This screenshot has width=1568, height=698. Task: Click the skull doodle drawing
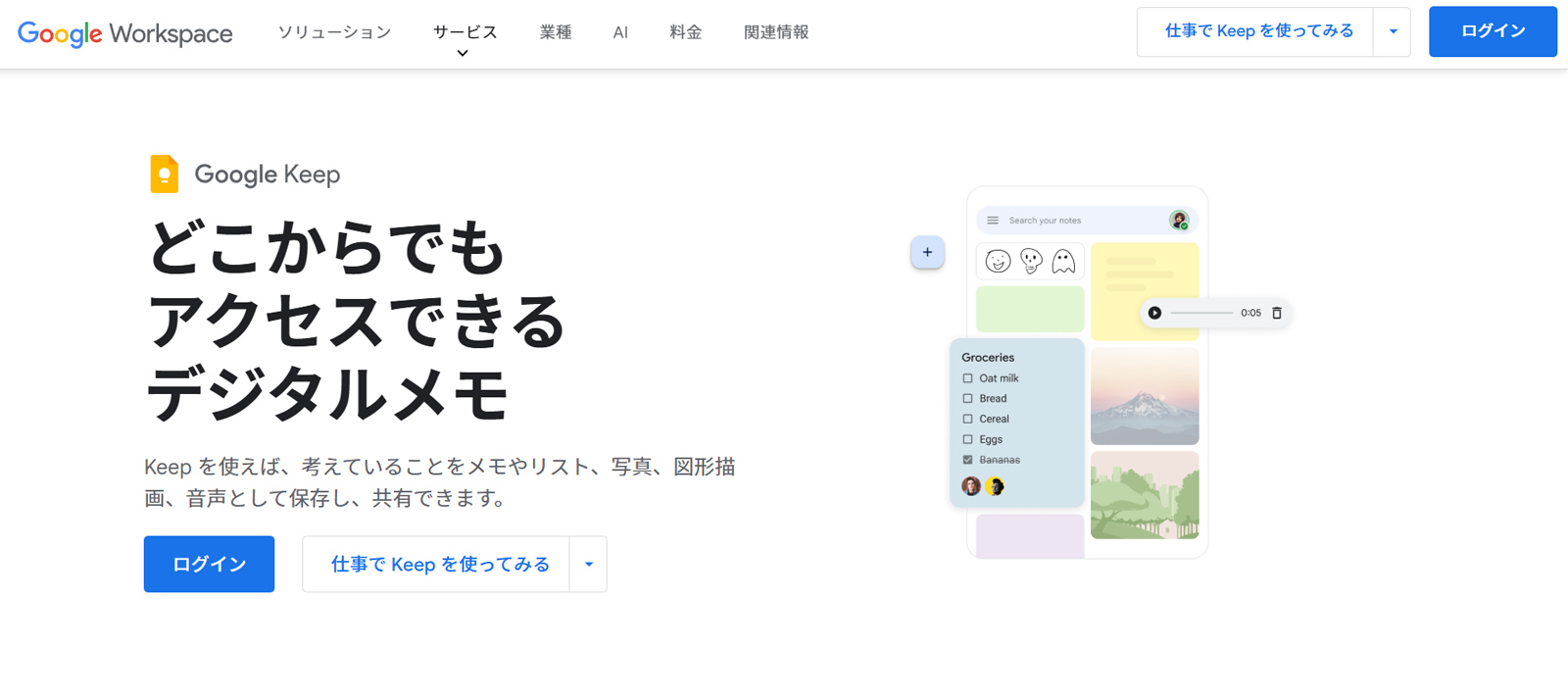click(1031, 262)
